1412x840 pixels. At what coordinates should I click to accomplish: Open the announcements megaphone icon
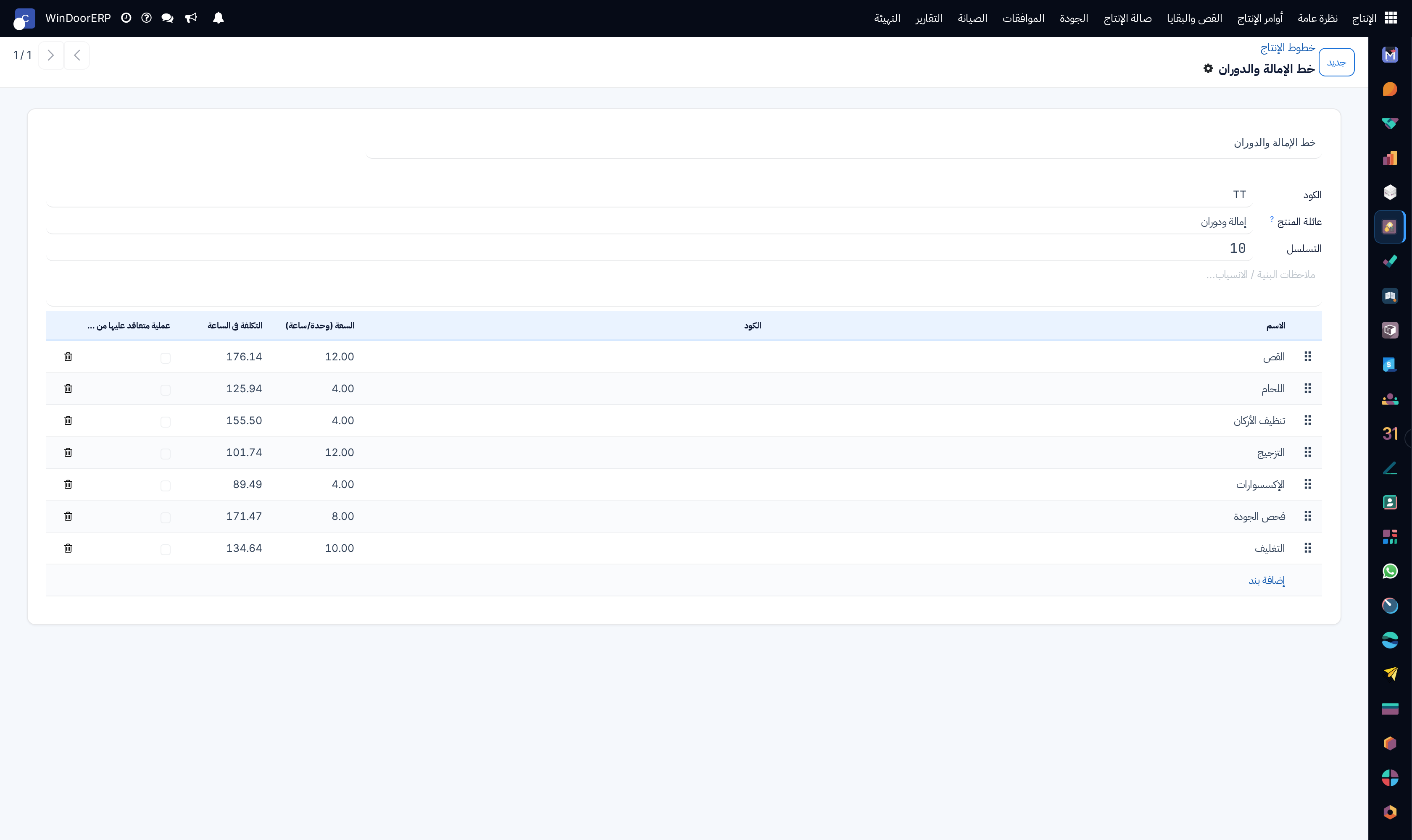coord(191,18)
